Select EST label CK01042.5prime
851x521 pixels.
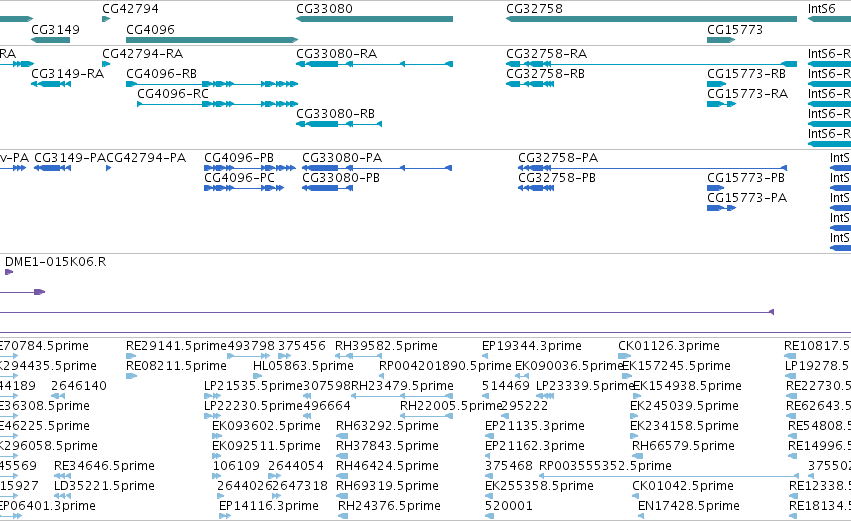click(683, 486)
